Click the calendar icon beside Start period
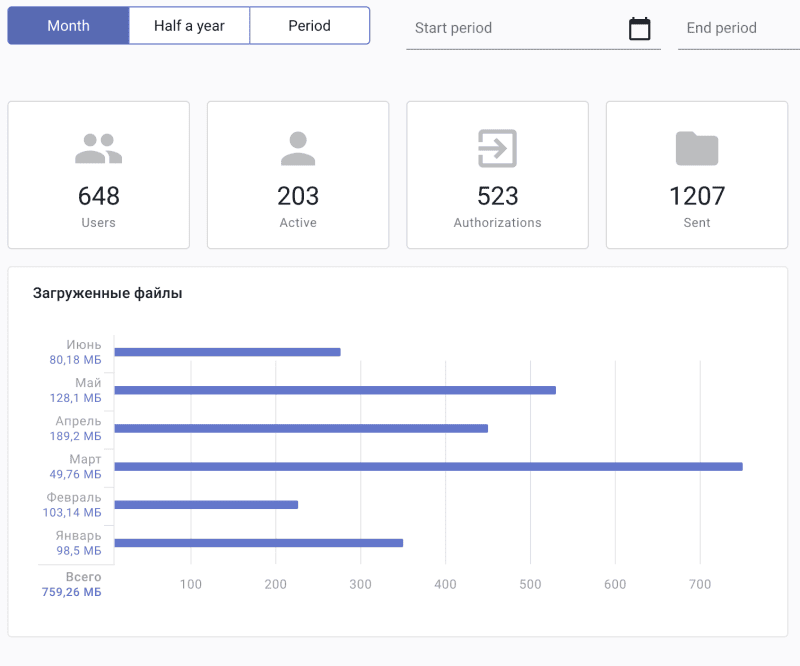800x666 pixels. [640, 29]
